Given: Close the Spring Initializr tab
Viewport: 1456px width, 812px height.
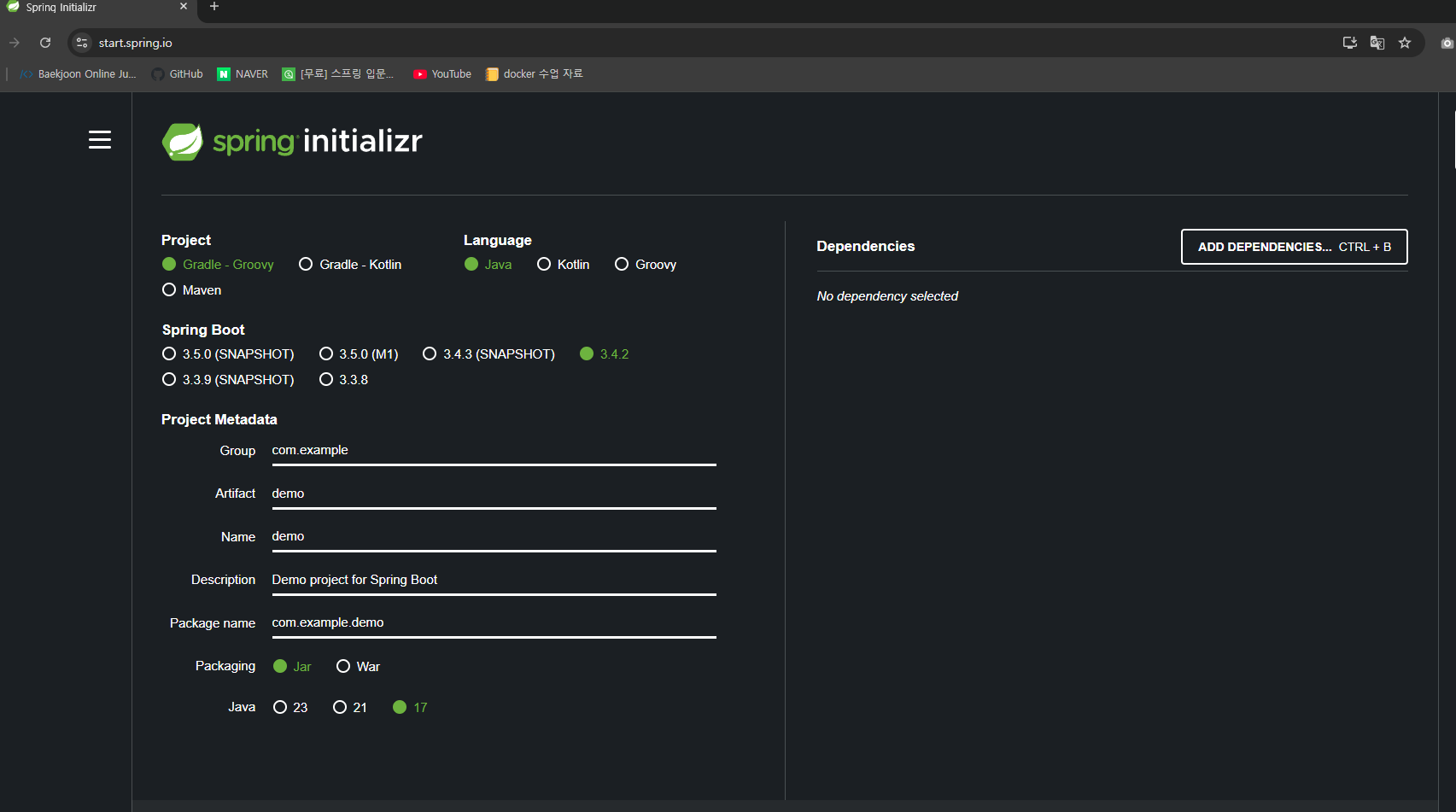Looking at the screenshot, I should 184,7.
